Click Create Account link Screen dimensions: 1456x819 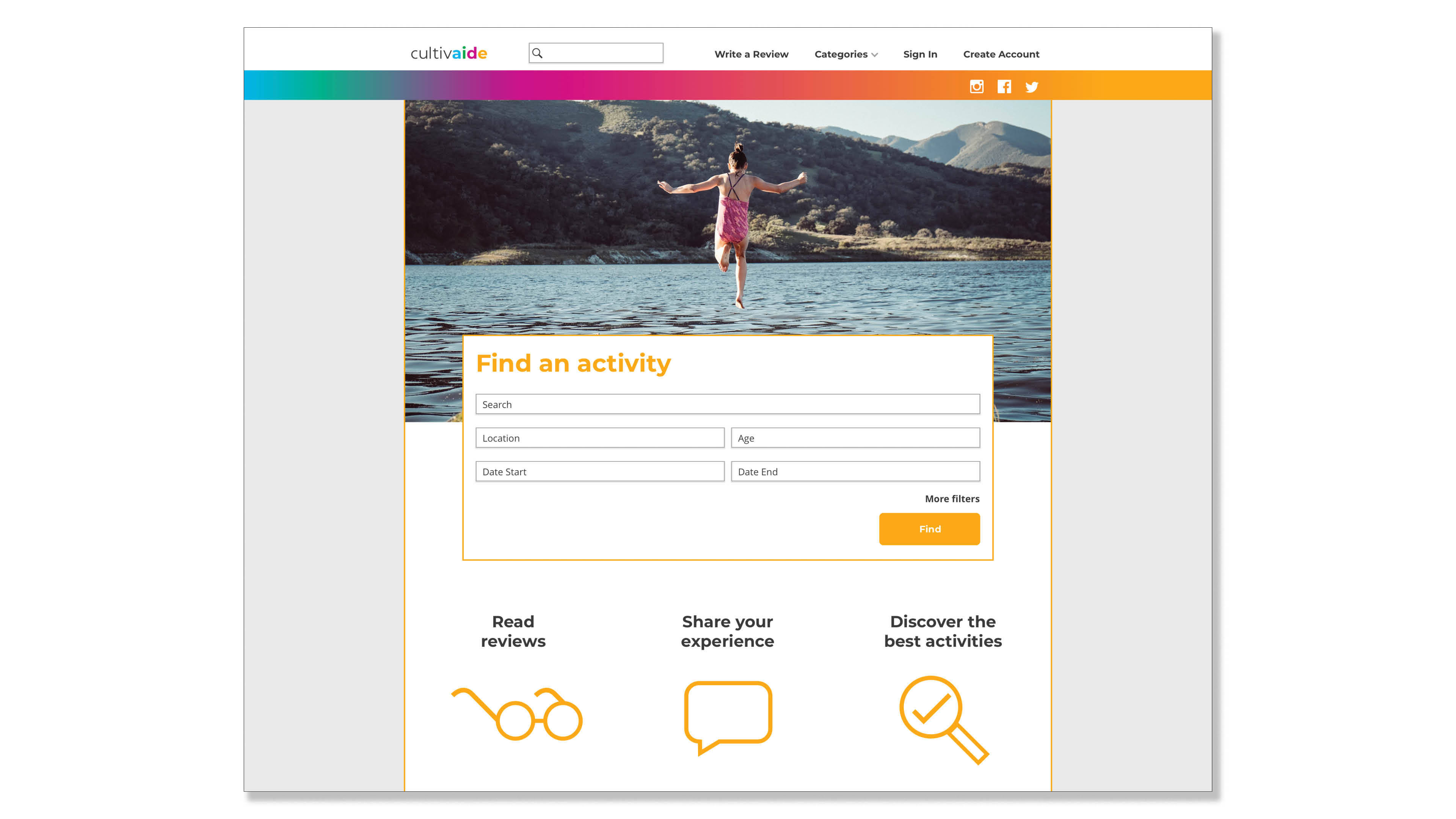[1001, 54]
